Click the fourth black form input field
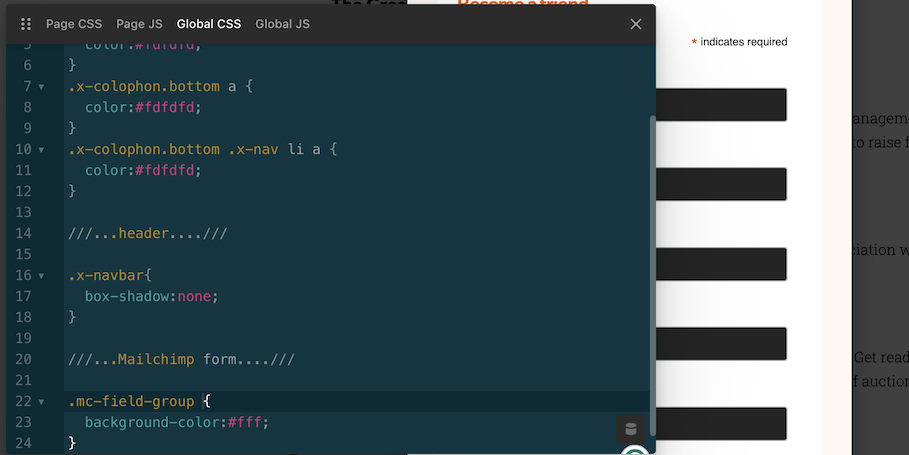 [x=720, y=344]
